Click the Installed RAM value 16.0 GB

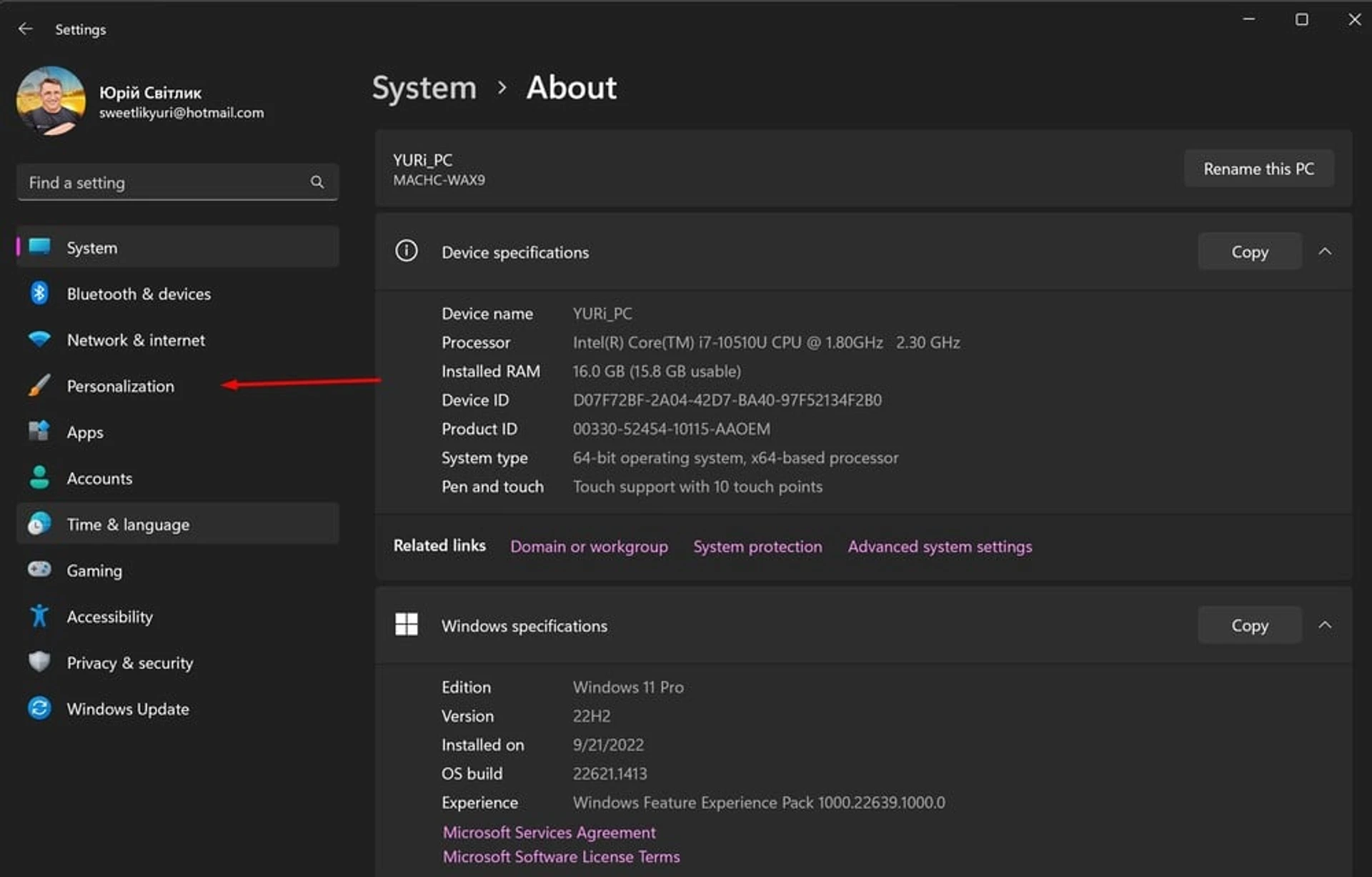click(x=657, y=372)
